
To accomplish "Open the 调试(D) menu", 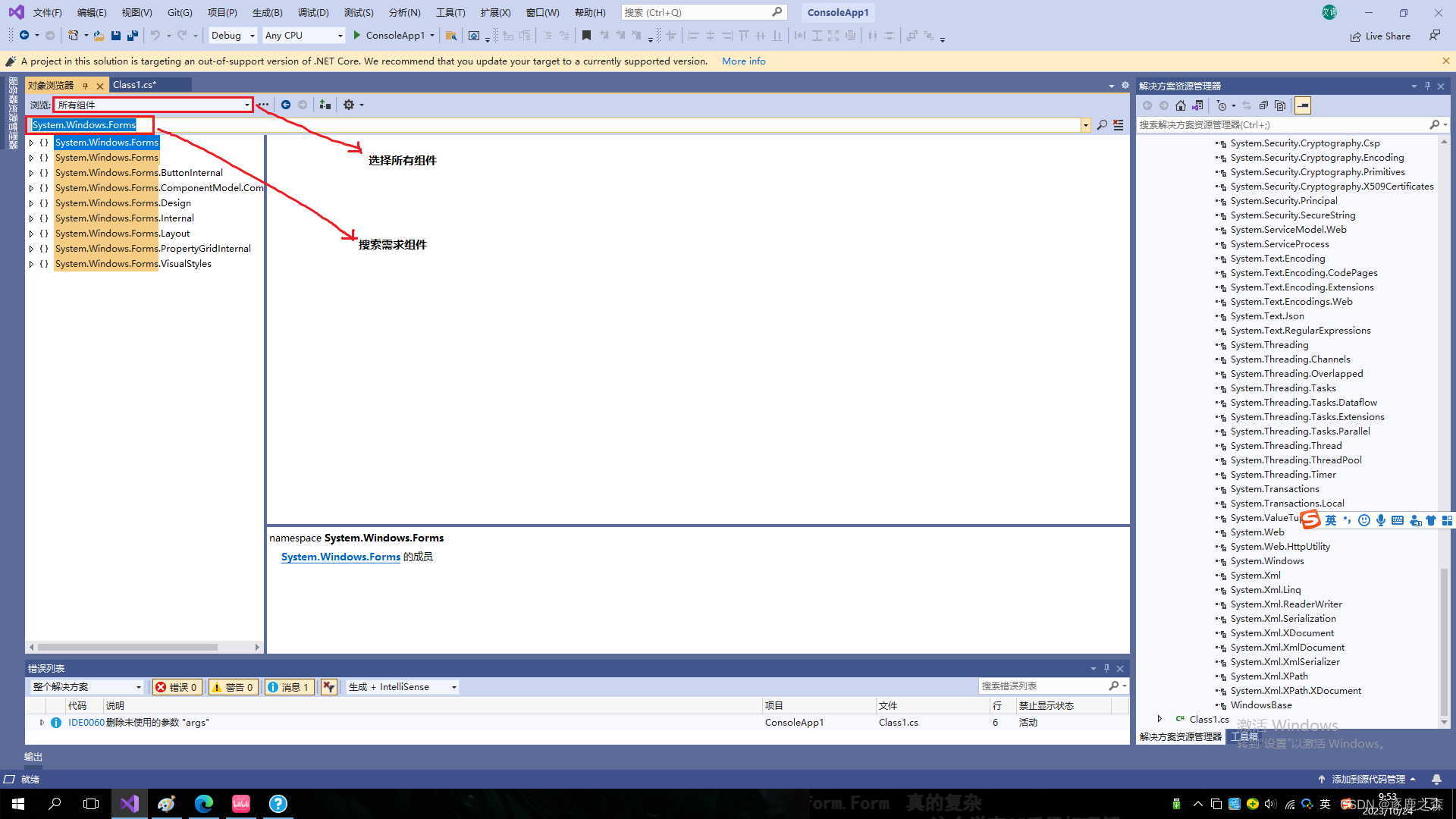I will point(312,12).
